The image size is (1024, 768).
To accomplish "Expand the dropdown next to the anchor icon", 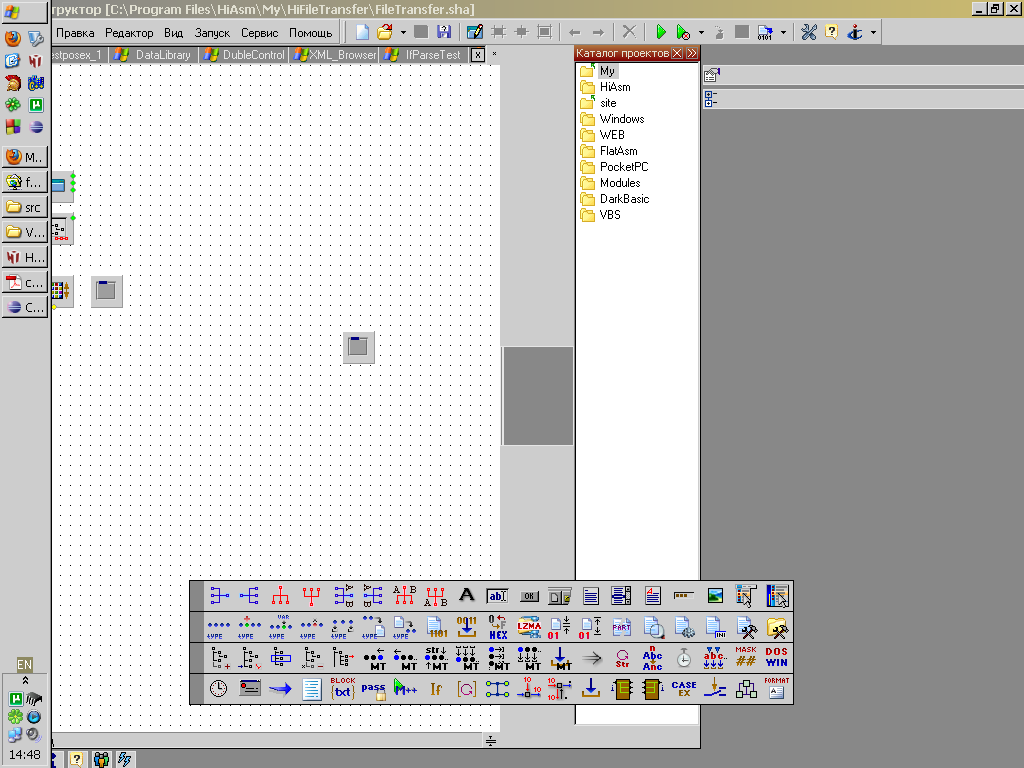I will (874, 32).
